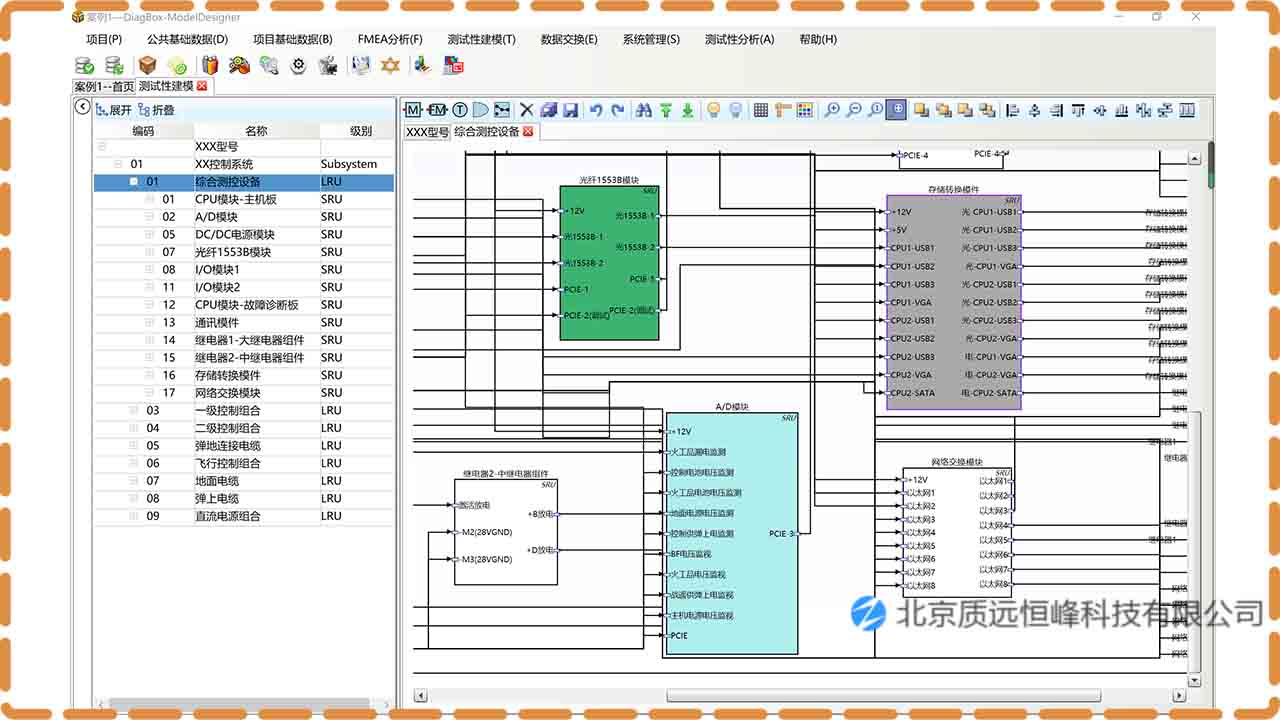Click the grid display icon
Screen dimensions: 1280x720
761,110
